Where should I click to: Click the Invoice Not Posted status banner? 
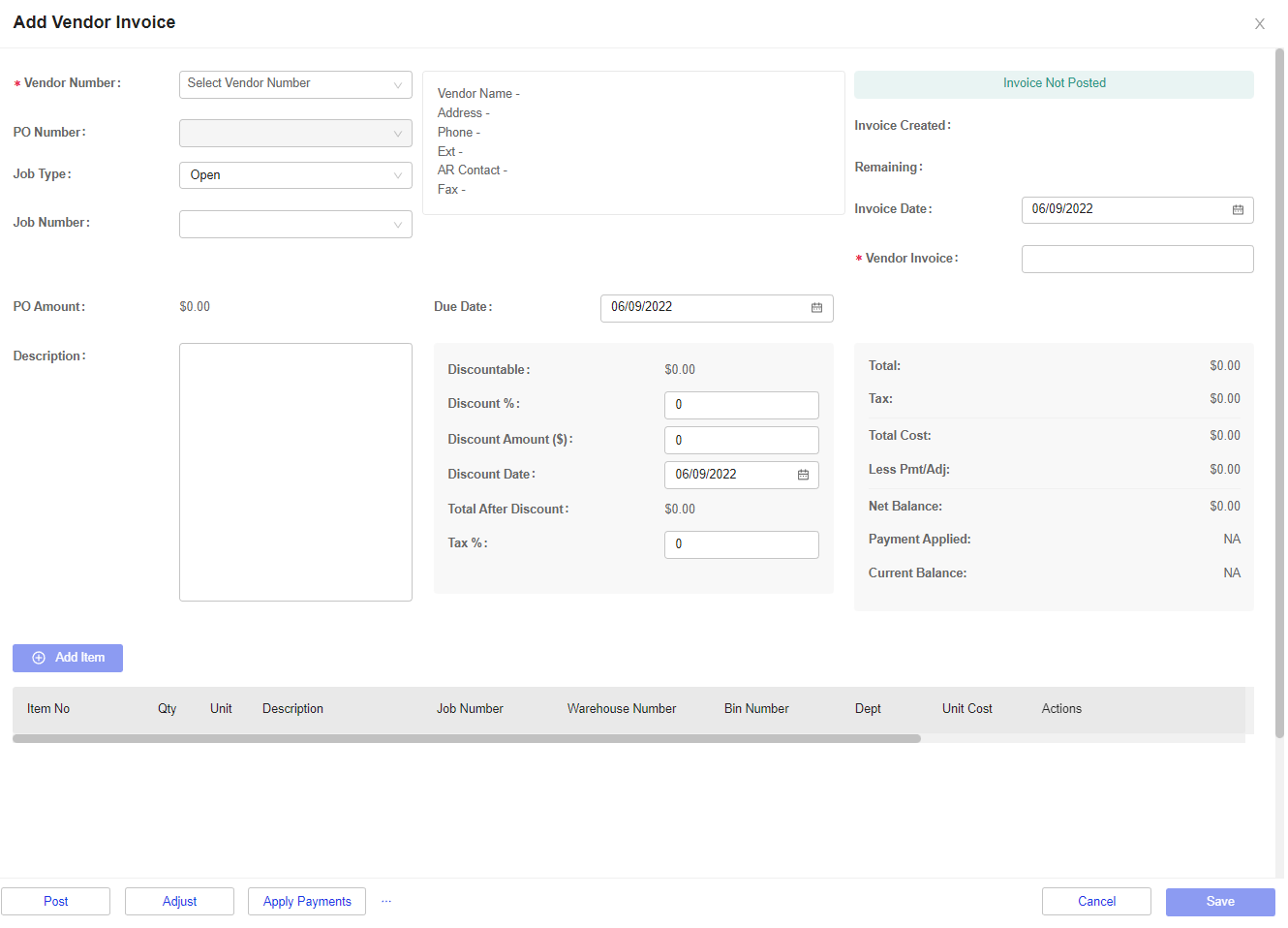click(1054, 83)
